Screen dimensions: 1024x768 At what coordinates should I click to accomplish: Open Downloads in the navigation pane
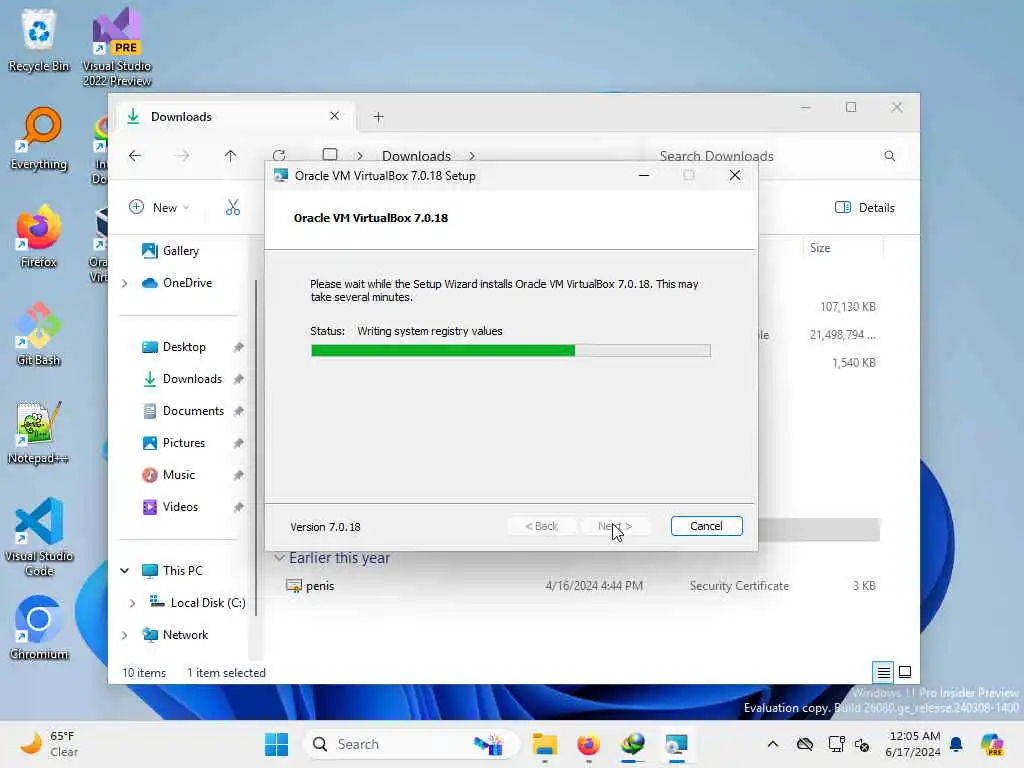pos(183,379)
